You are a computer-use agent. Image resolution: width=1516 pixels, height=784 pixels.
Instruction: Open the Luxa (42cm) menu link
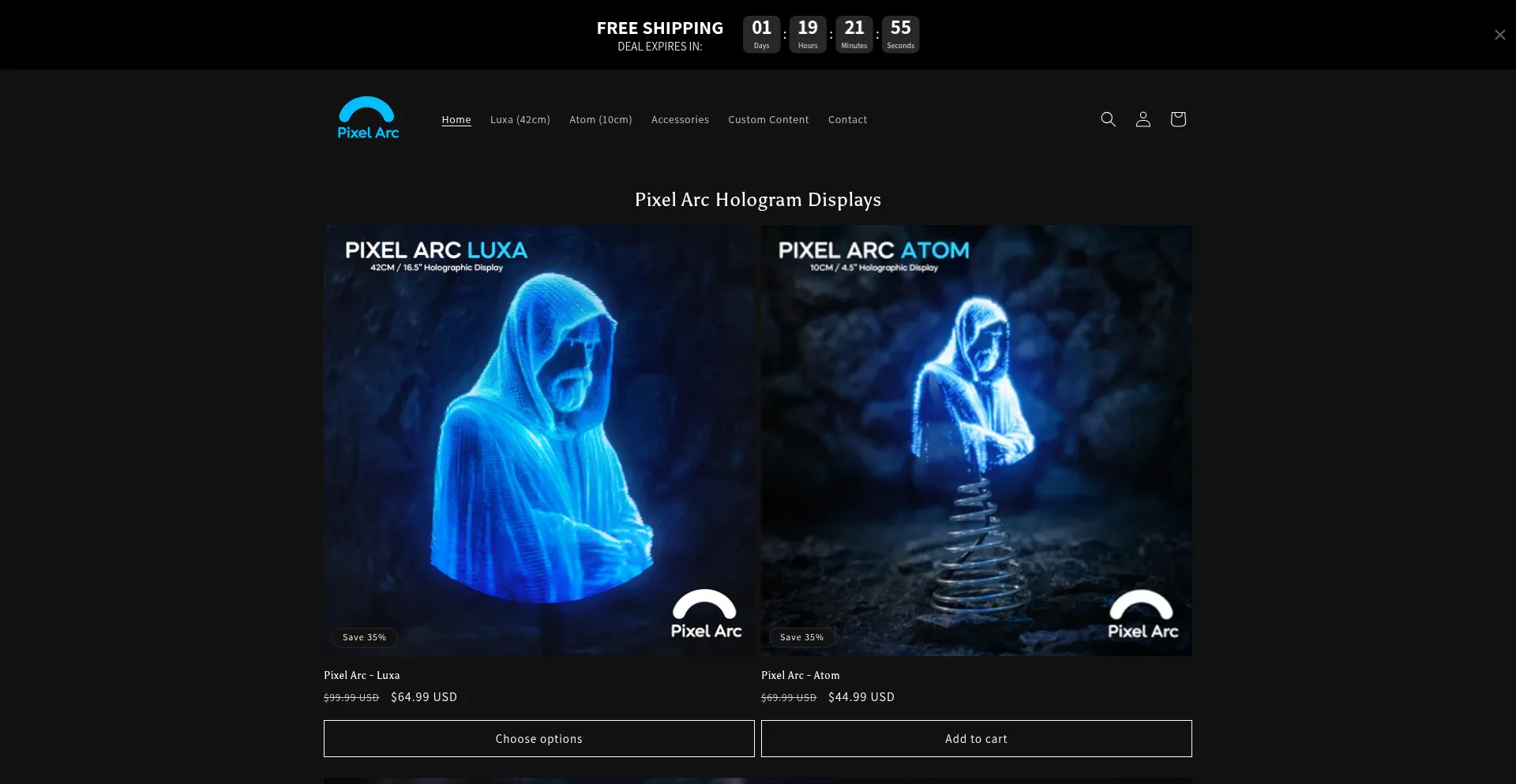[x=520, y=120]
